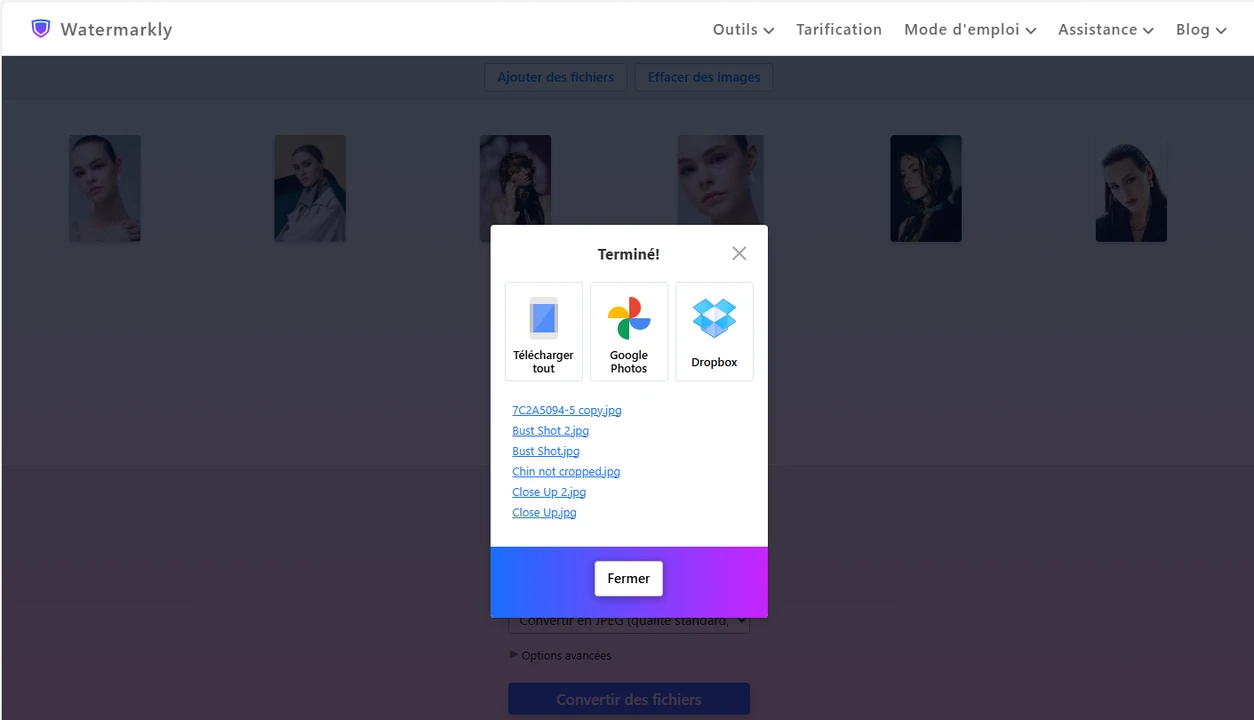The image size is (1254, 720).
Task: Open the Tarification page
Action: [x=838, y=30]
